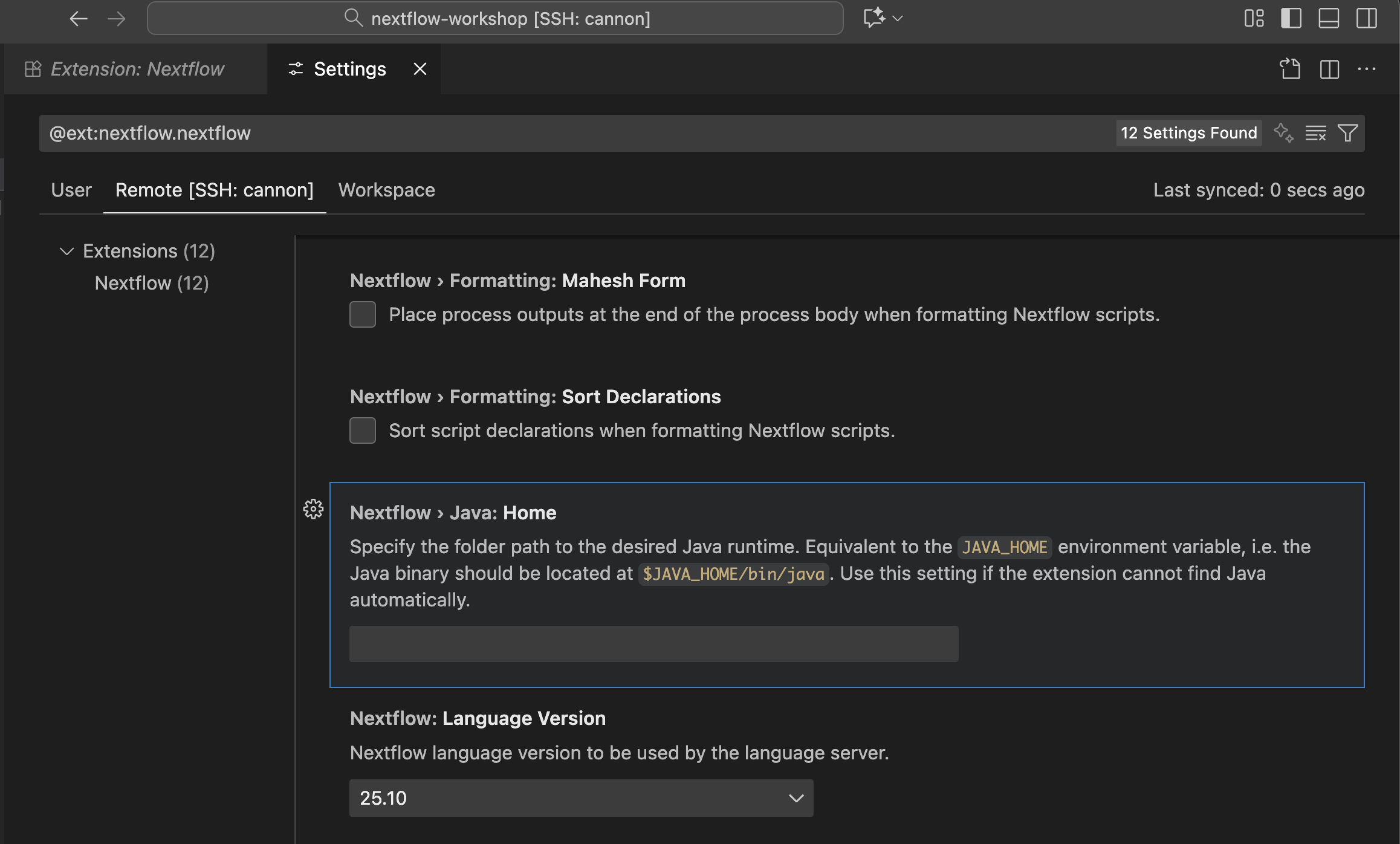Select Nextflow (12) in the sidebar
The height and width of the screenshot is (844, 1400).
click(x=152, y=283)
